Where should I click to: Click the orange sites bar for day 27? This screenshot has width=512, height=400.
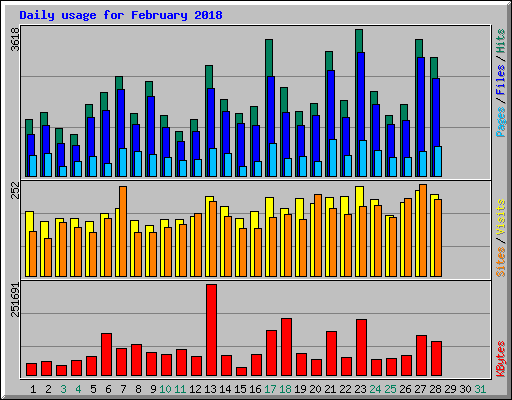(x=423, y=230)
